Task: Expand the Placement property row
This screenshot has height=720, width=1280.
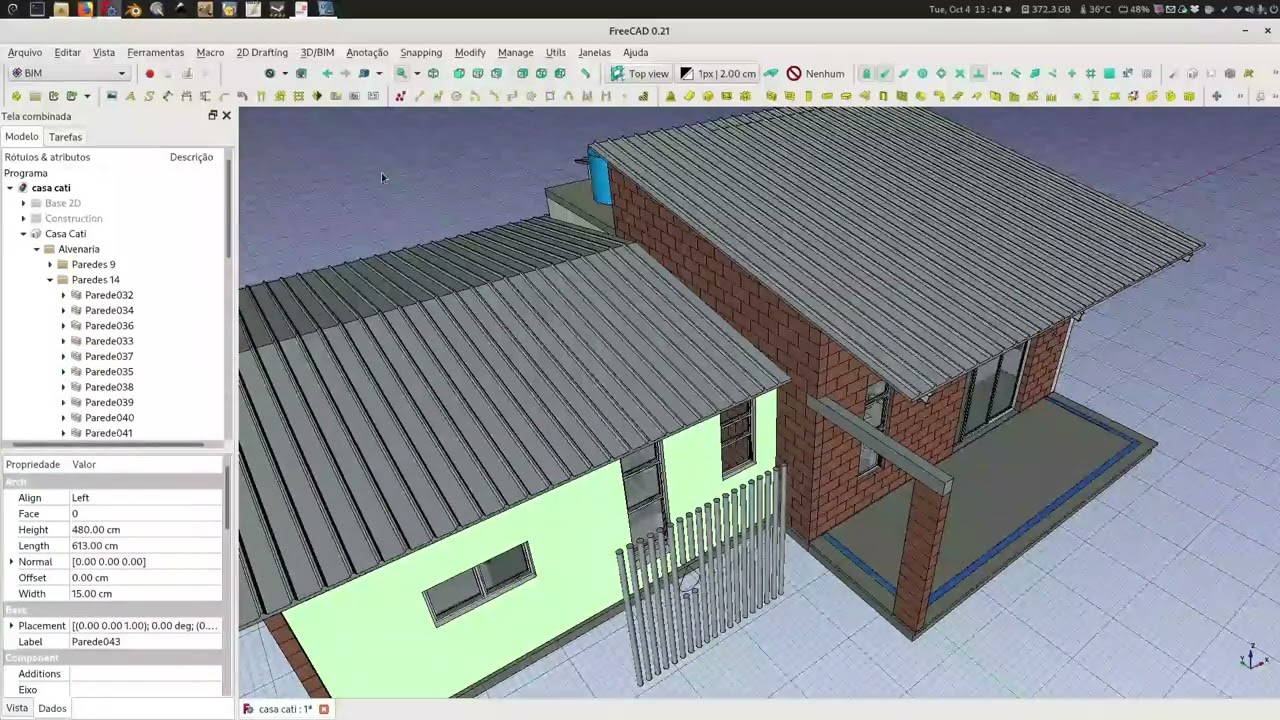Action: [11, 626]
